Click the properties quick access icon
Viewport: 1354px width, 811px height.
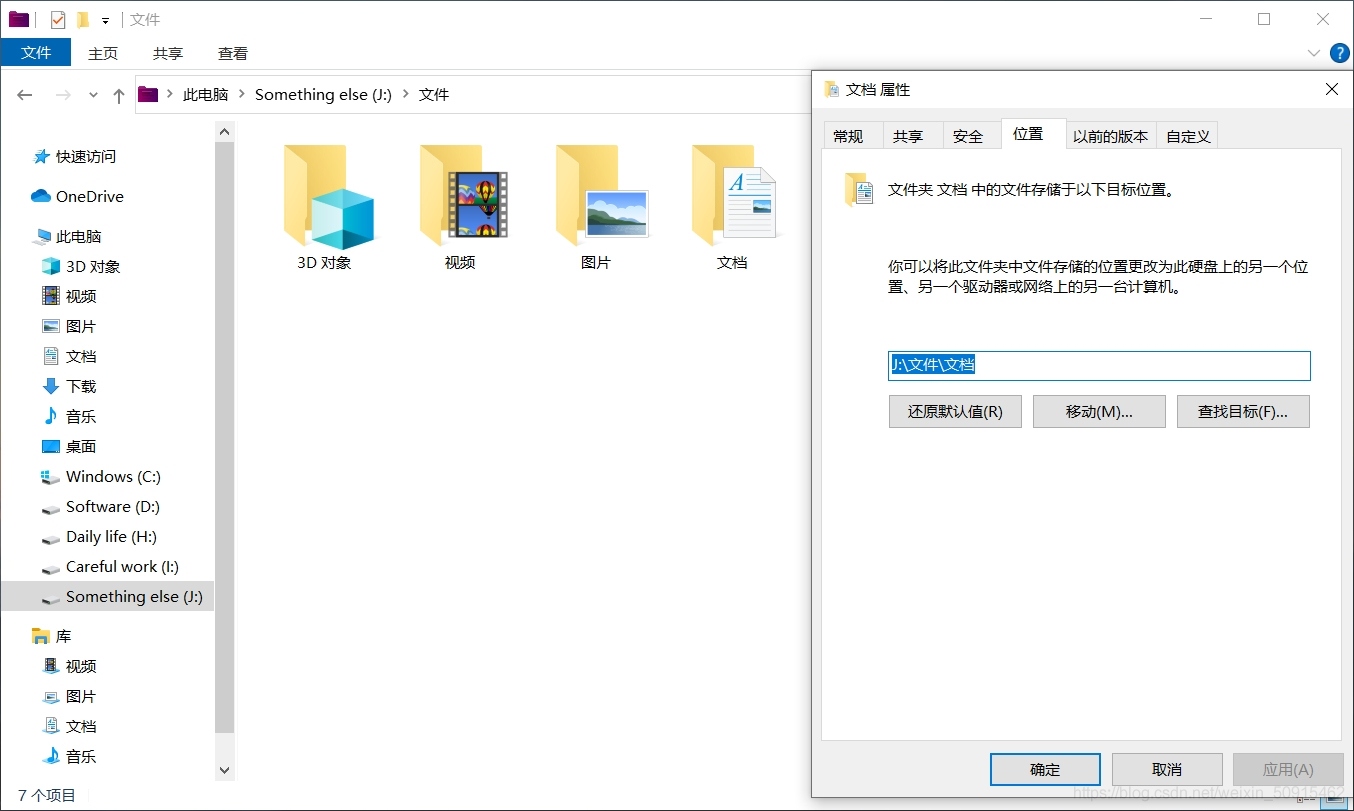tap(58, 19)
